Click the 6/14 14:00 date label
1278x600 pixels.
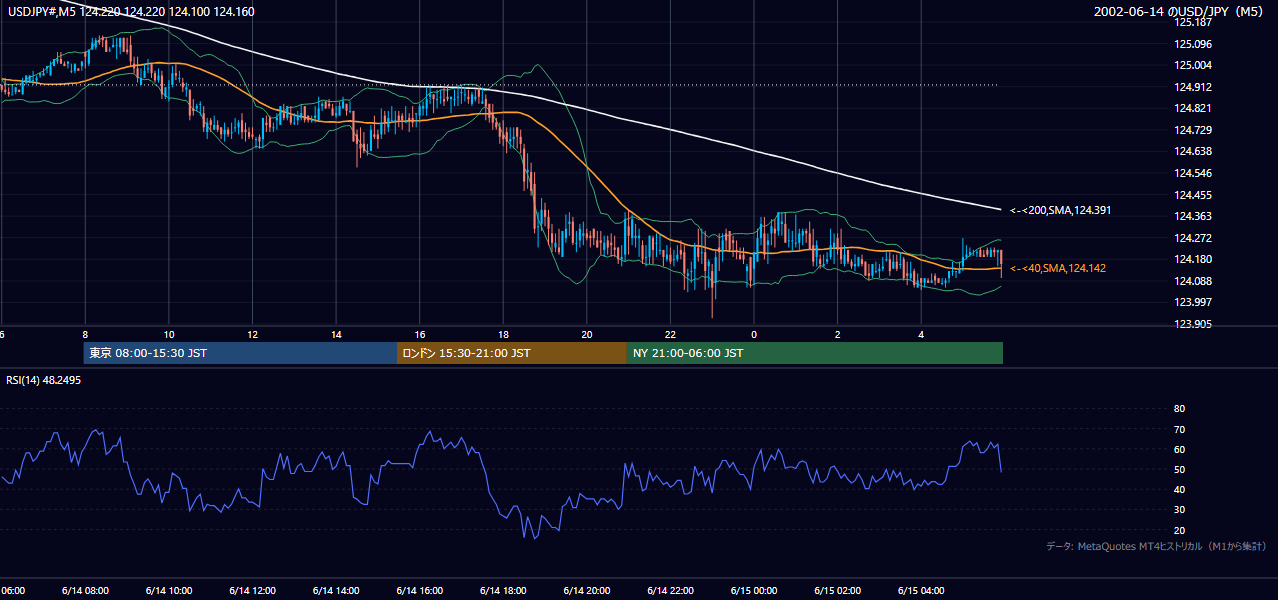click(x=336, y=590)
